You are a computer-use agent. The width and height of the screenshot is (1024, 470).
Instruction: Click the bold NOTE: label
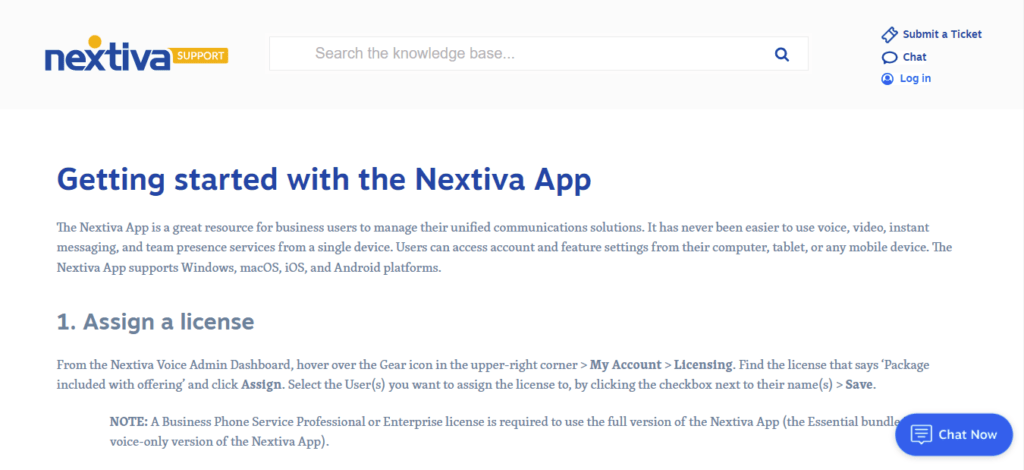129,421
